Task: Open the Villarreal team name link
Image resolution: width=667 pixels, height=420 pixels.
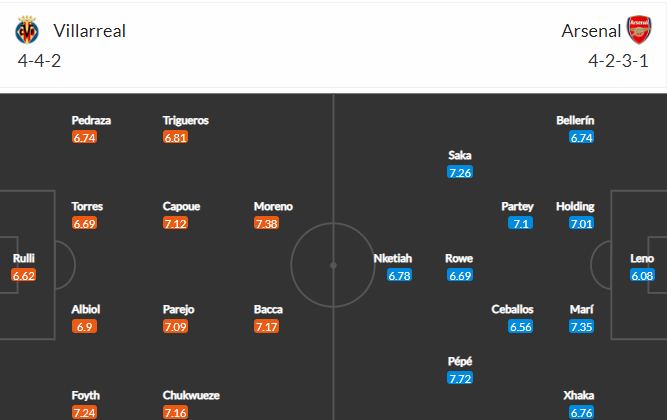Action: (89, 31)
